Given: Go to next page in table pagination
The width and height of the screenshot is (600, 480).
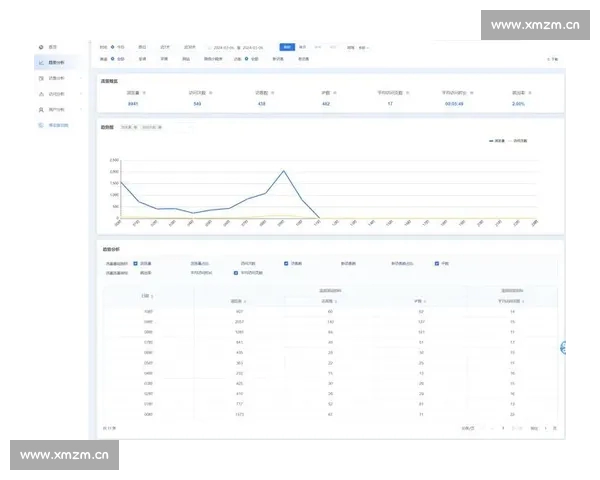Looking at the screenshot, I should [516, 428].
